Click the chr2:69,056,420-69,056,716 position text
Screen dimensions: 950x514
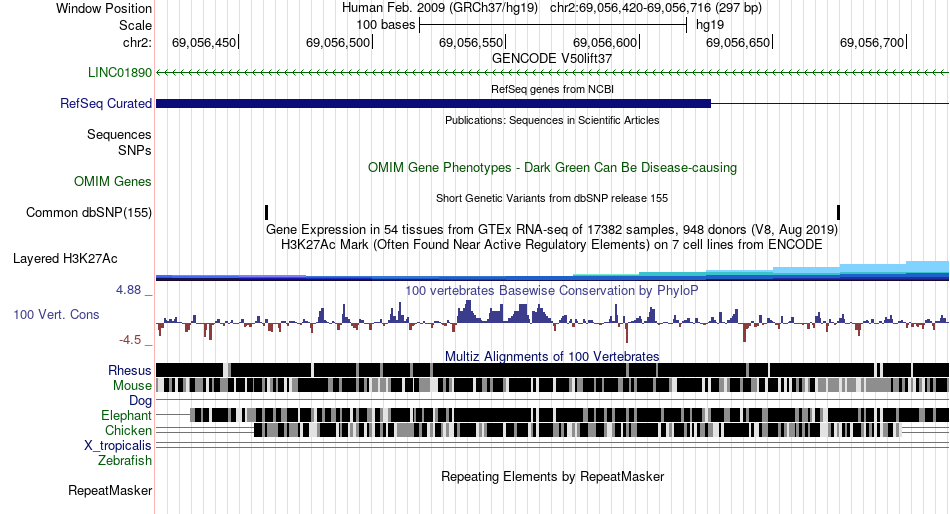[656, 8]
